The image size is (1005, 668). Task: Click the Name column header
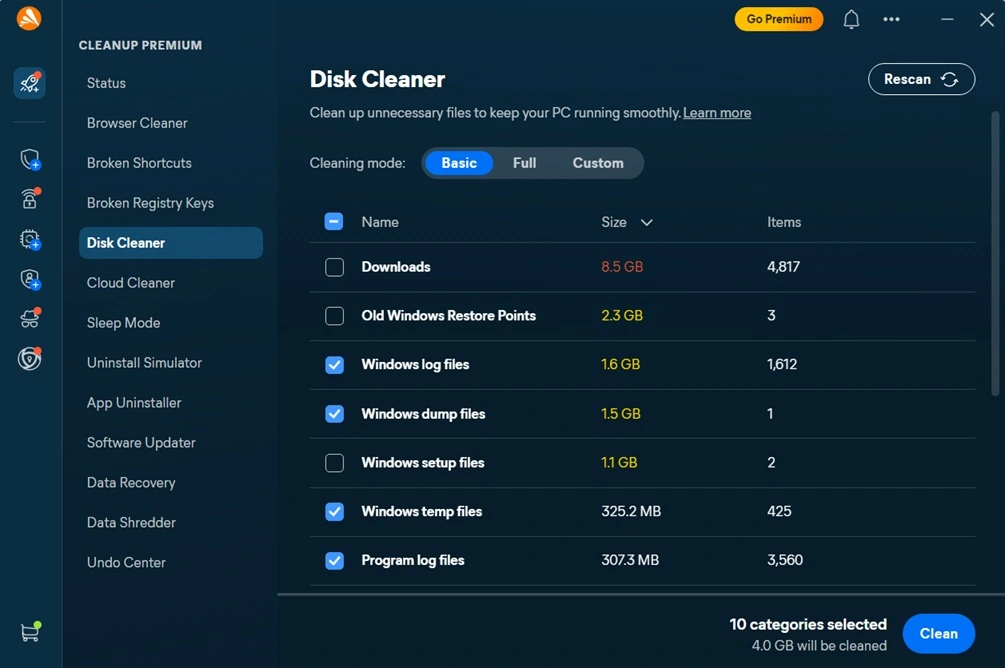point(380,222)
